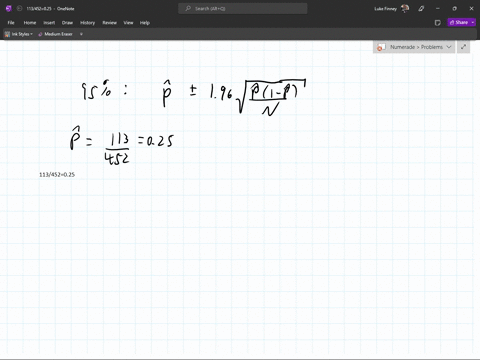Select the Medium Eraser tool
The height and width of the screenshot is (360, 480).
[x=55, y=34]
